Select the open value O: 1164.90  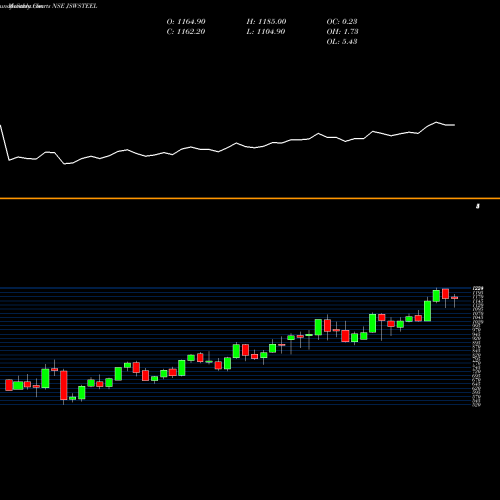186,22
